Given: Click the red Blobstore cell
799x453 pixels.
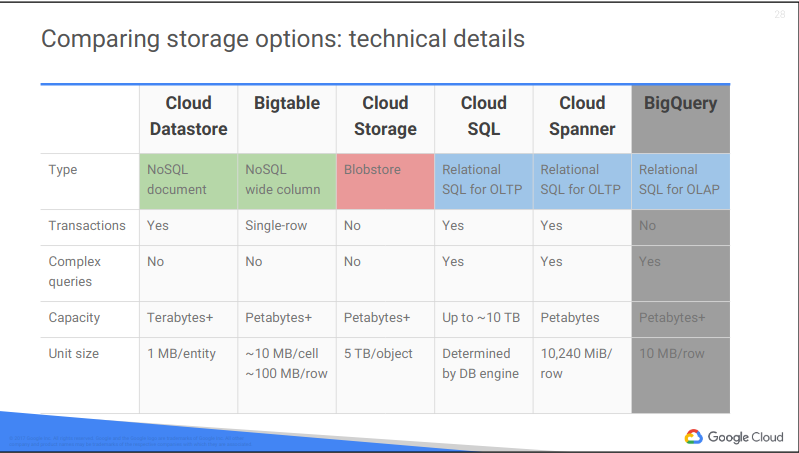Looking at the screenshot, I should coord(385,180).
